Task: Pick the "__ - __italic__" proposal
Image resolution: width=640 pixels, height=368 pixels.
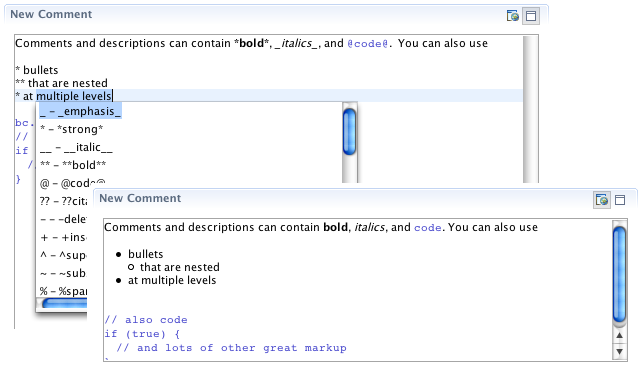Action: [76, 147]
